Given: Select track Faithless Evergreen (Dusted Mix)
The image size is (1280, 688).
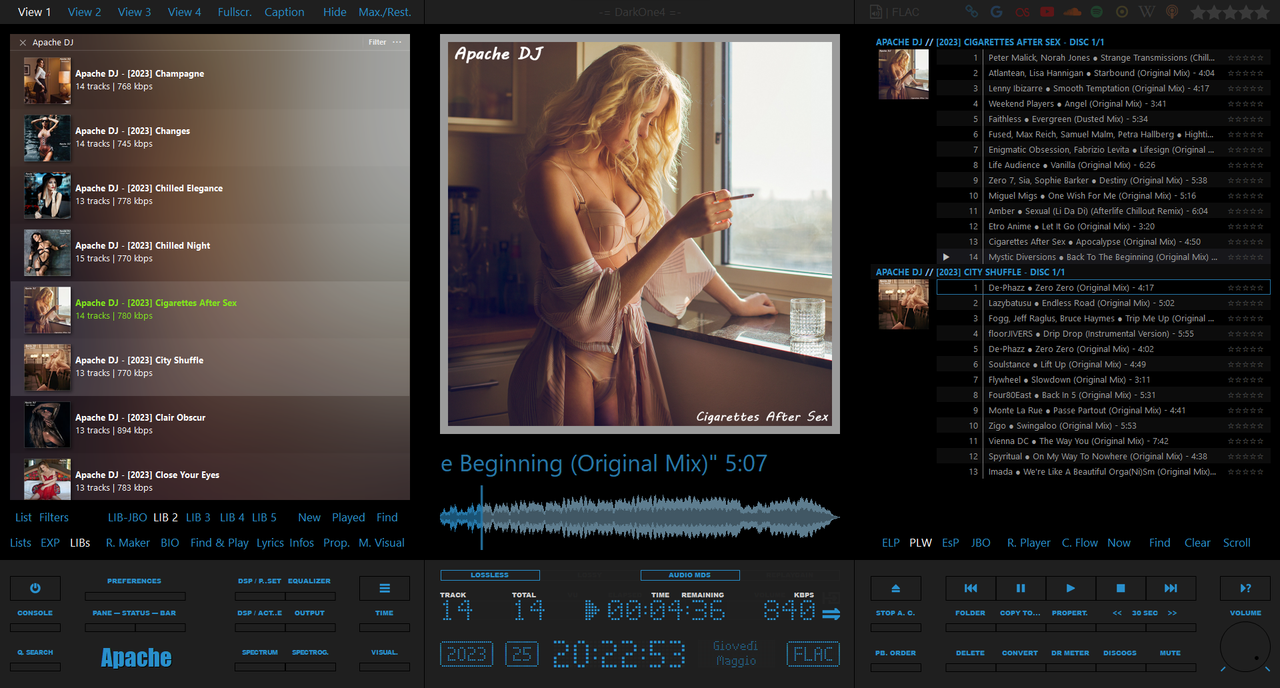Looking at the screenshot, I should click(x=1103, y=119).
